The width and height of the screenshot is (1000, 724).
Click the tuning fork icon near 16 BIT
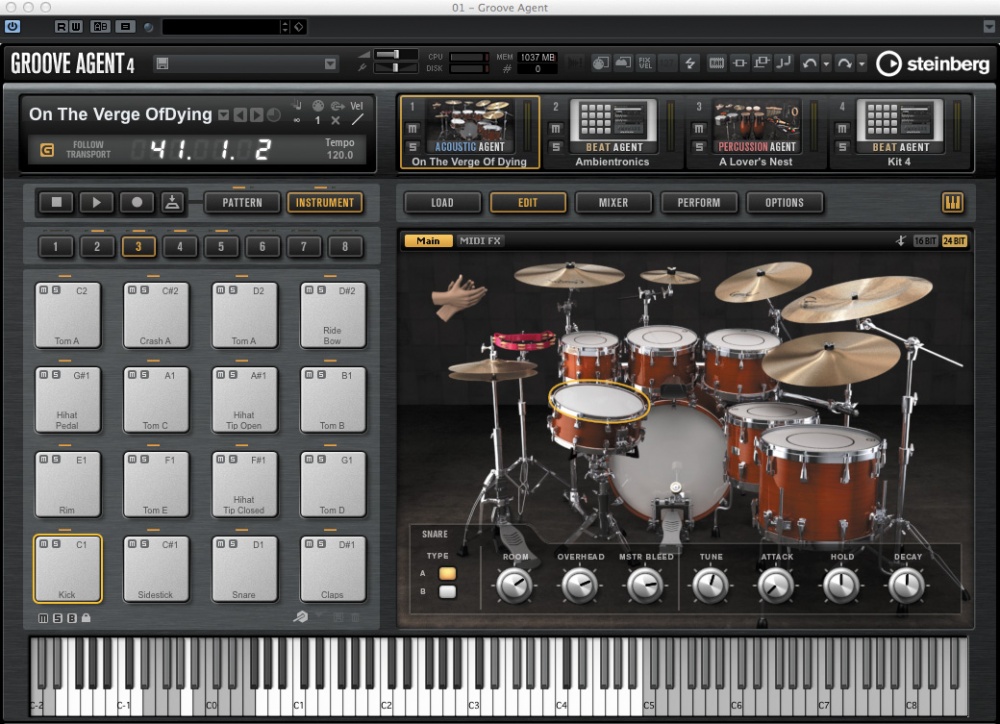pyautogui.click(x=901, y=240)
